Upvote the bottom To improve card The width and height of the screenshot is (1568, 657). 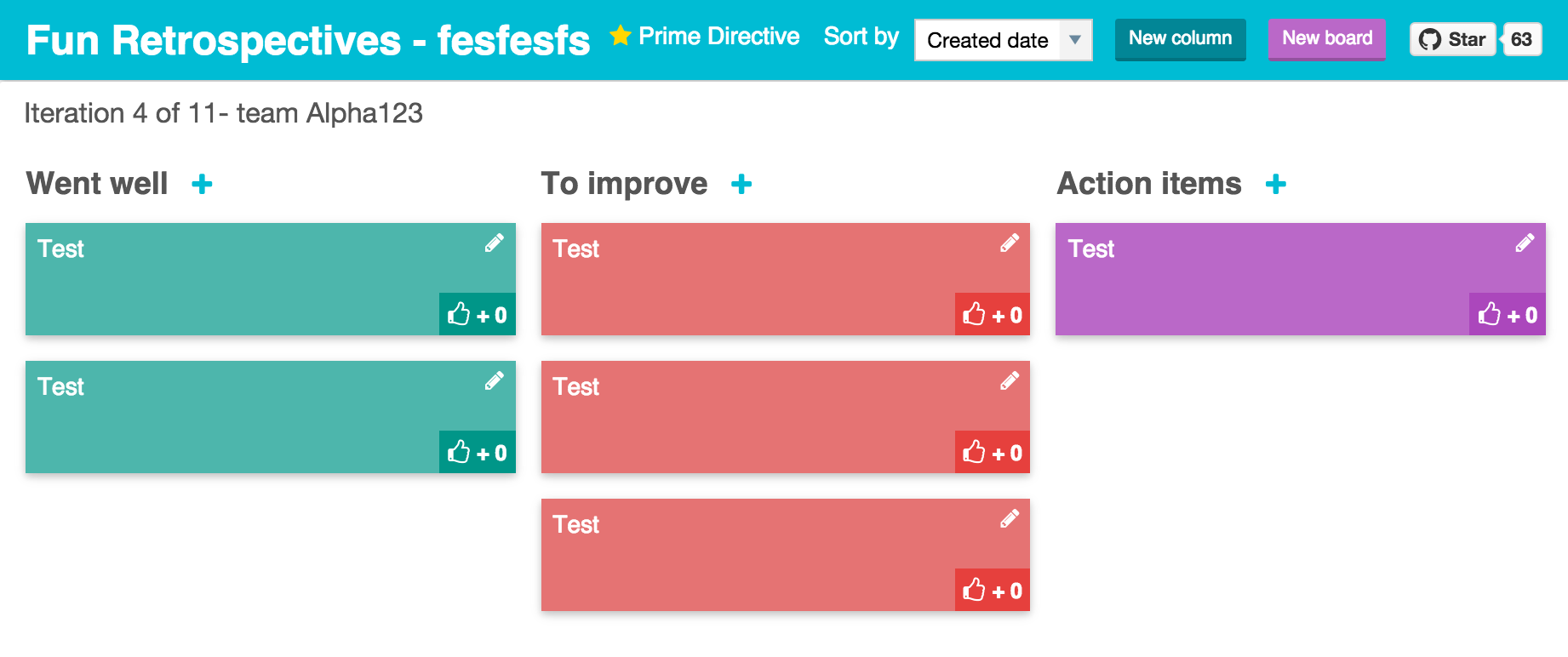click(x=992, y=588)
